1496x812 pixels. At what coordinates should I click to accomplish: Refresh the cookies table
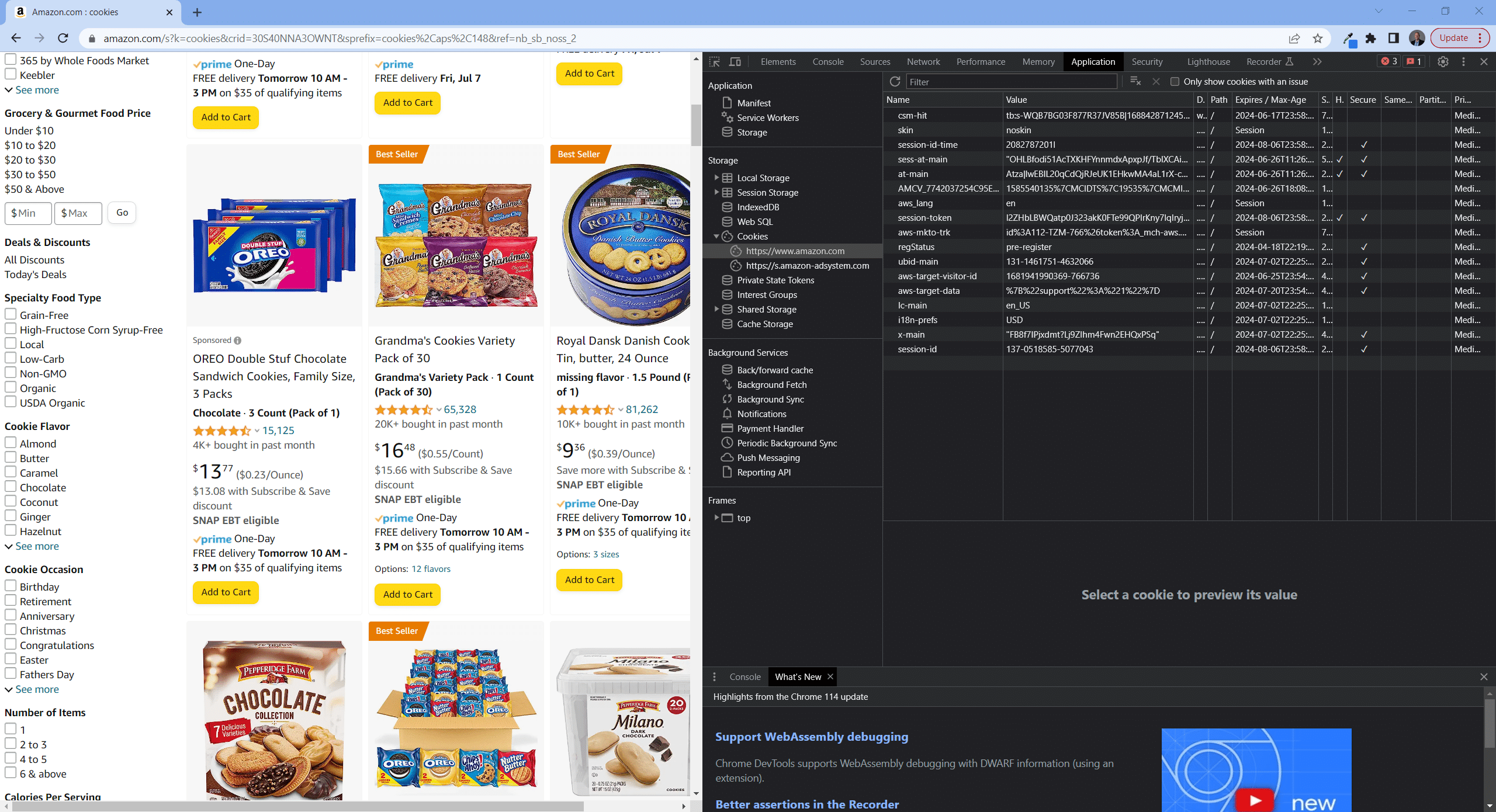(x=894, y=81)
